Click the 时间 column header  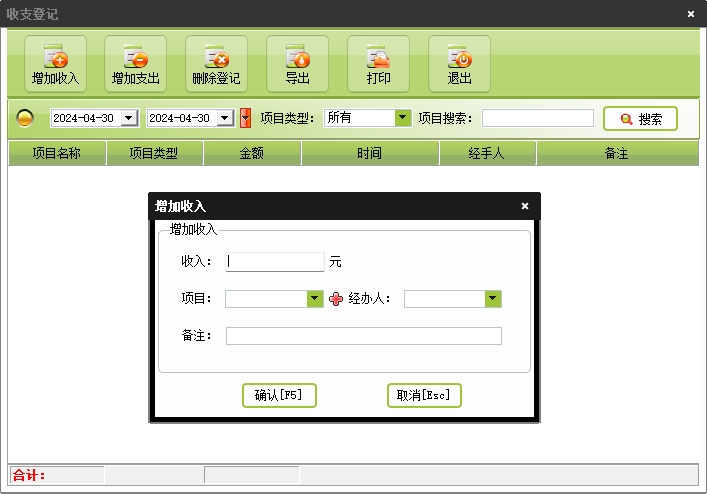pos(369,153)
